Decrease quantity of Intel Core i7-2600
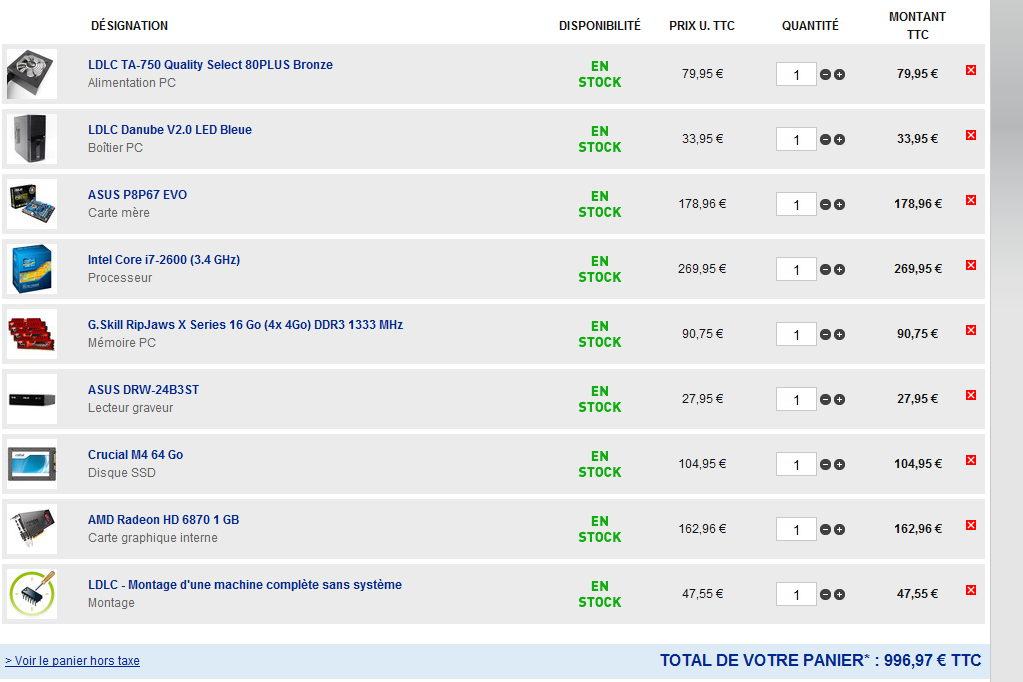The width and height of the screenshot is (1023, 682). (x=825, y=270)
